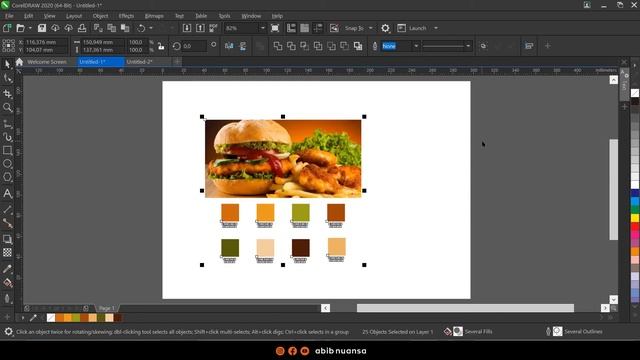
Task: Click the Save floppy disk icon
Action: [42, 28]
